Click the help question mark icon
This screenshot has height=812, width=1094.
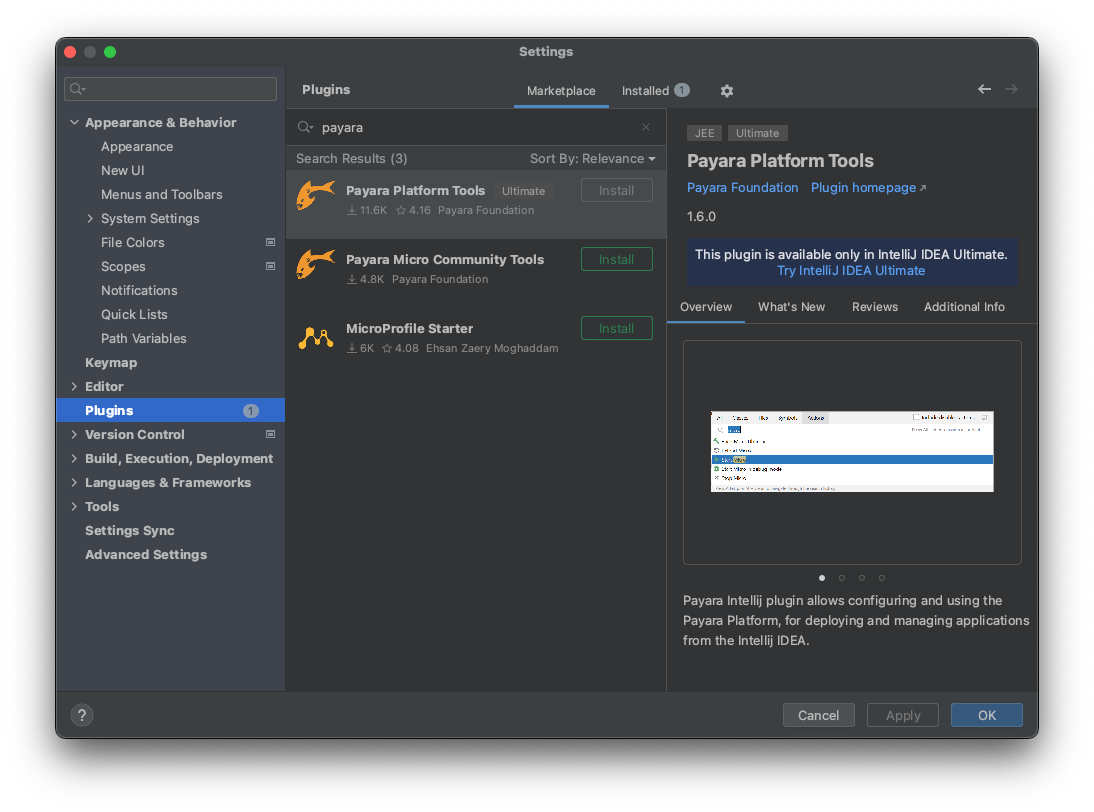coord(82,715)
